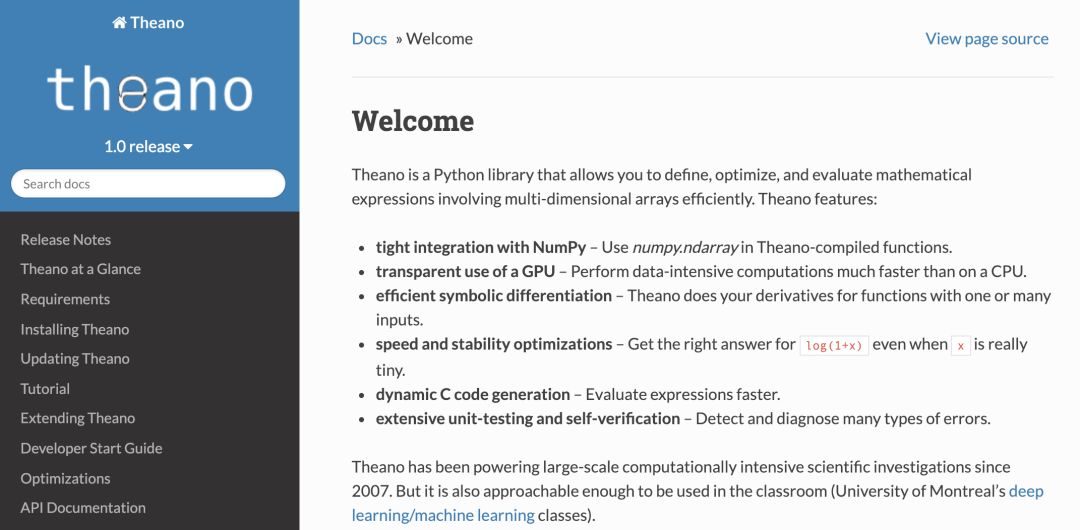The height and width of the screenshot is (530, 1080).
Task: Go to Requirements section
Action: coord(65,299)
